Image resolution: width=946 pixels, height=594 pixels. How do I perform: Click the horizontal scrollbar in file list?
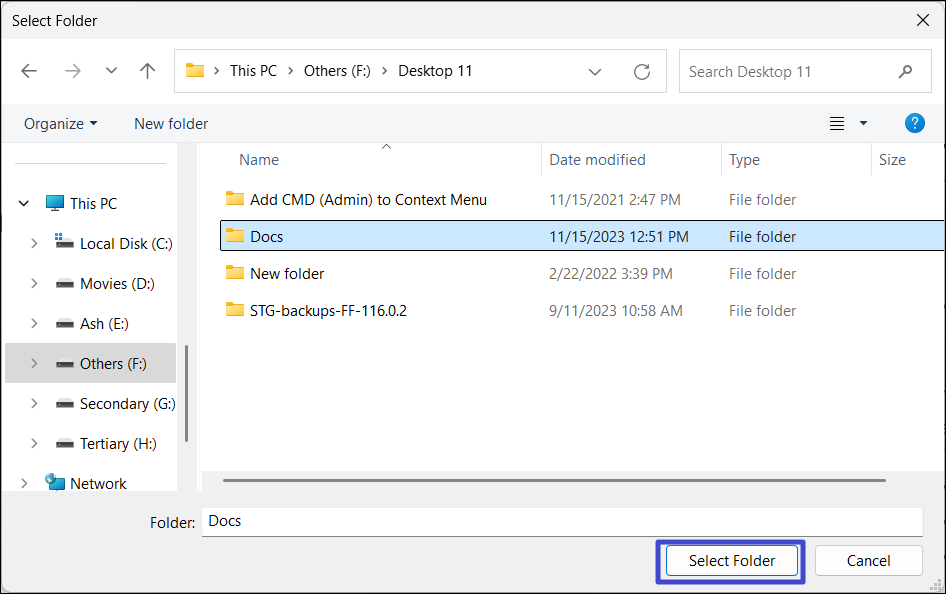[554, 480]
